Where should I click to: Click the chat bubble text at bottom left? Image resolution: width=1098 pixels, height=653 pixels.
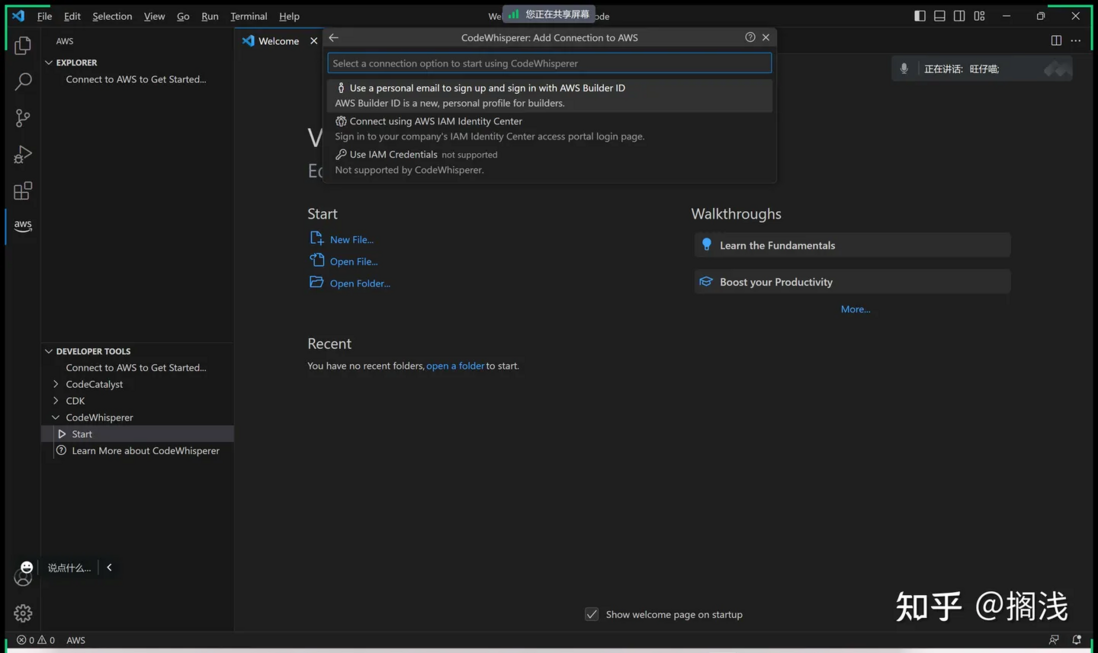69,568
